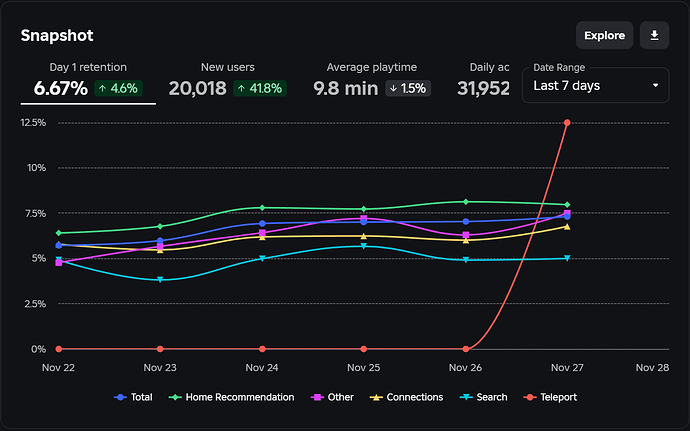690x431 pixels.
Task: Open the Explore view
Action: coord(604,35)
